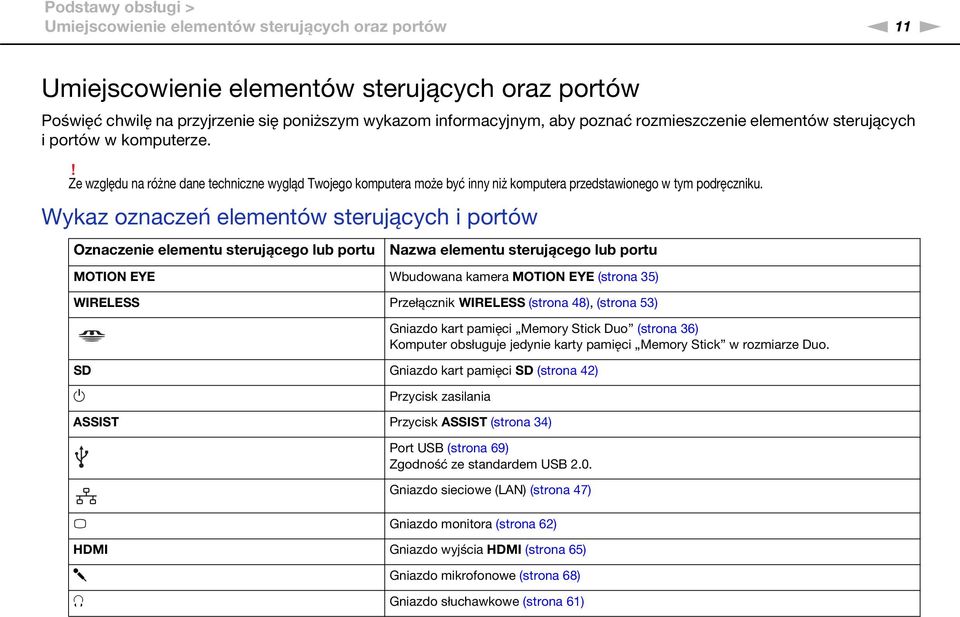Viewport: 960px width, 617px height.
Task: Click the power button symbol
Action: (80, 396)
